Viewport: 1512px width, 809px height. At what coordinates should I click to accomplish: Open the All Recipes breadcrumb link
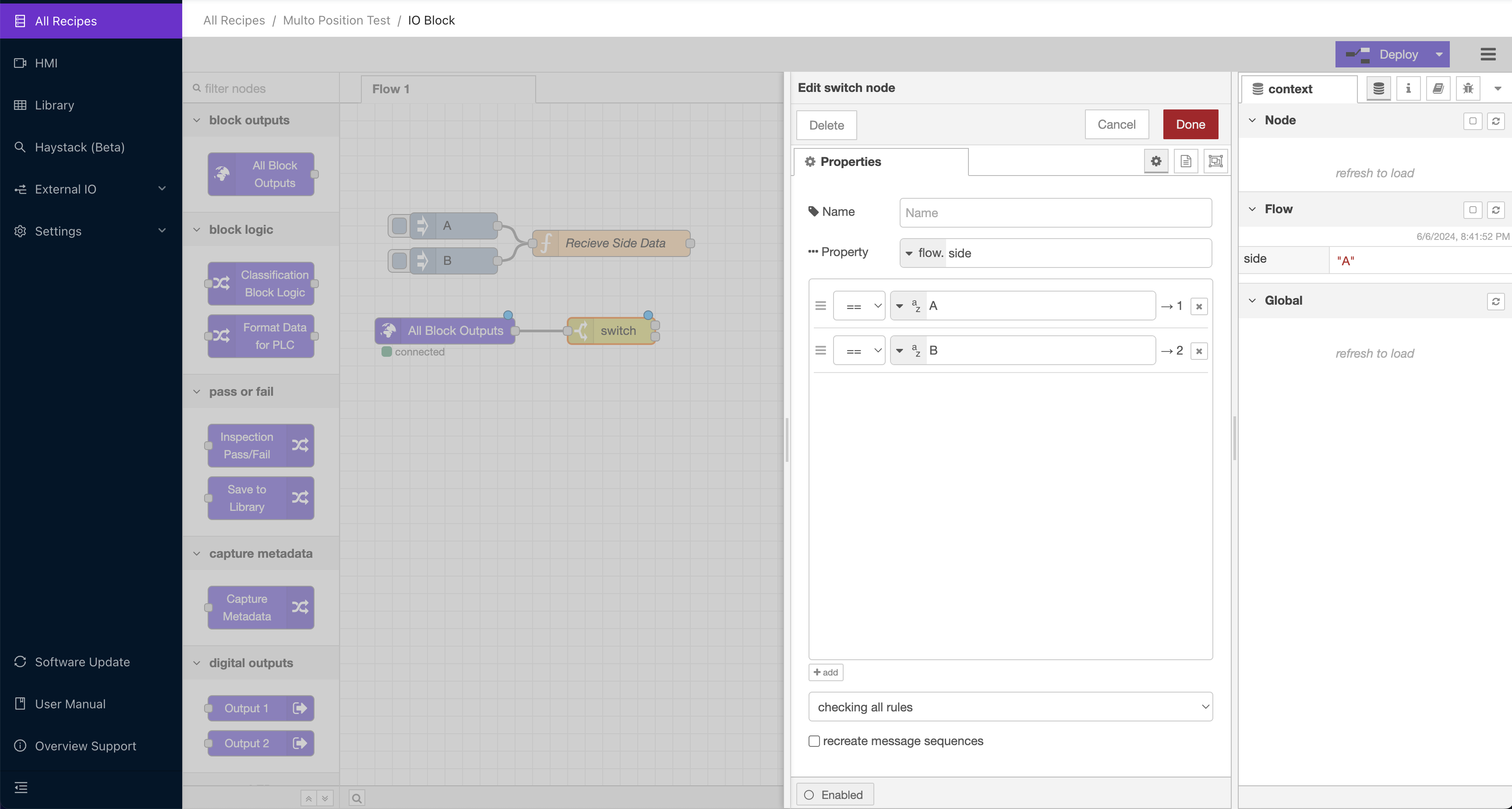click(x=233, y=20)
